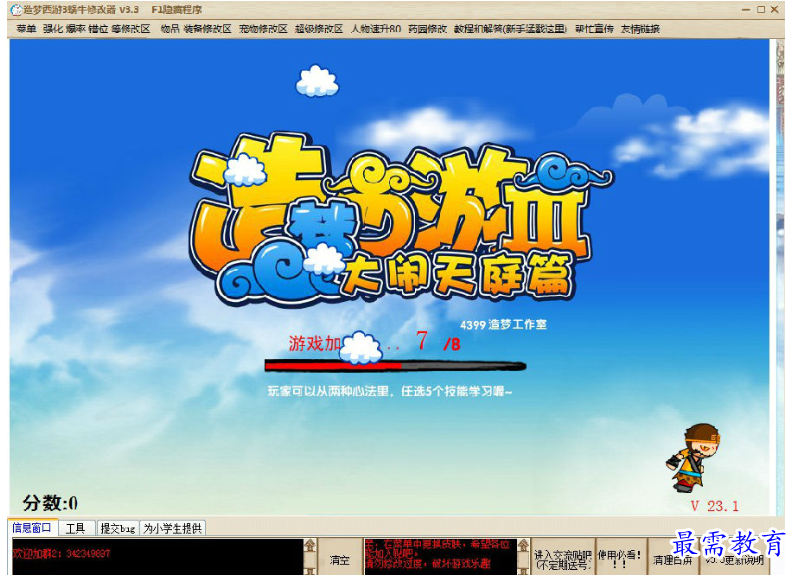The width and height of the screenshot is (794, 575).
Task: Open the 物品 装备修改区 menu
Action: click(196, 29)
